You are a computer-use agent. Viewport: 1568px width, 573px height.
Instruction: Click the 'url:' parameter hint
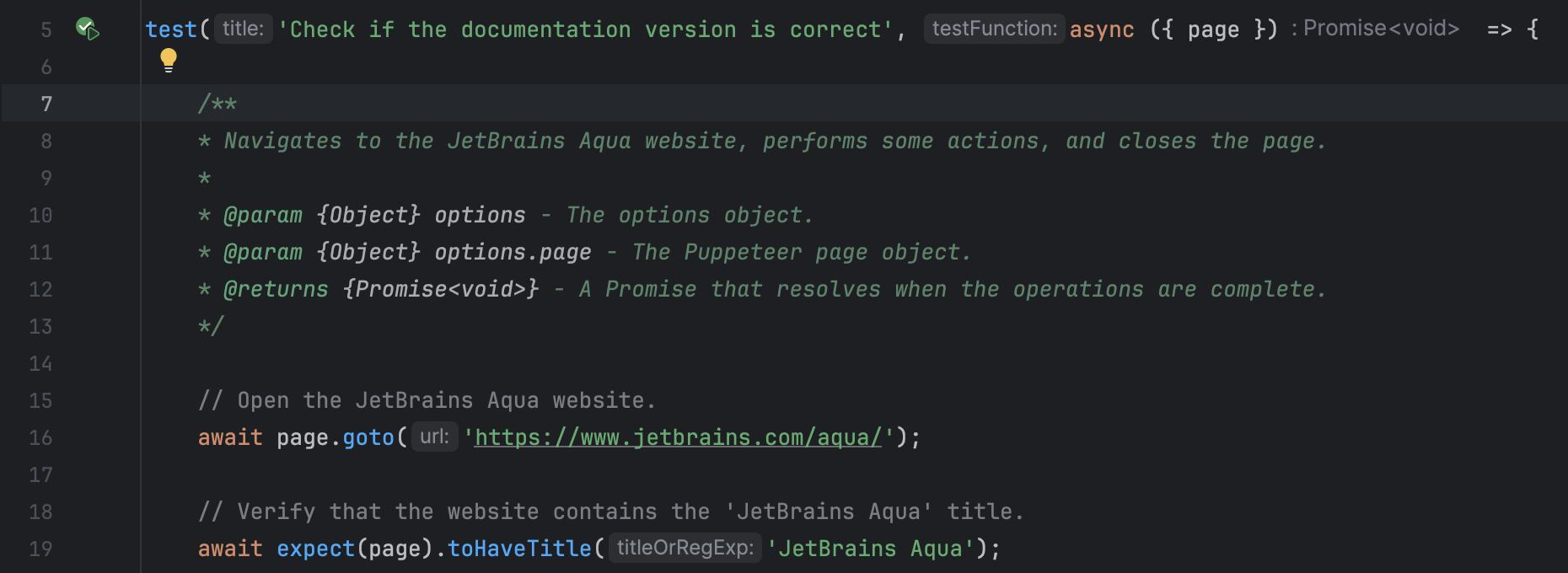[x=434, y=436]
